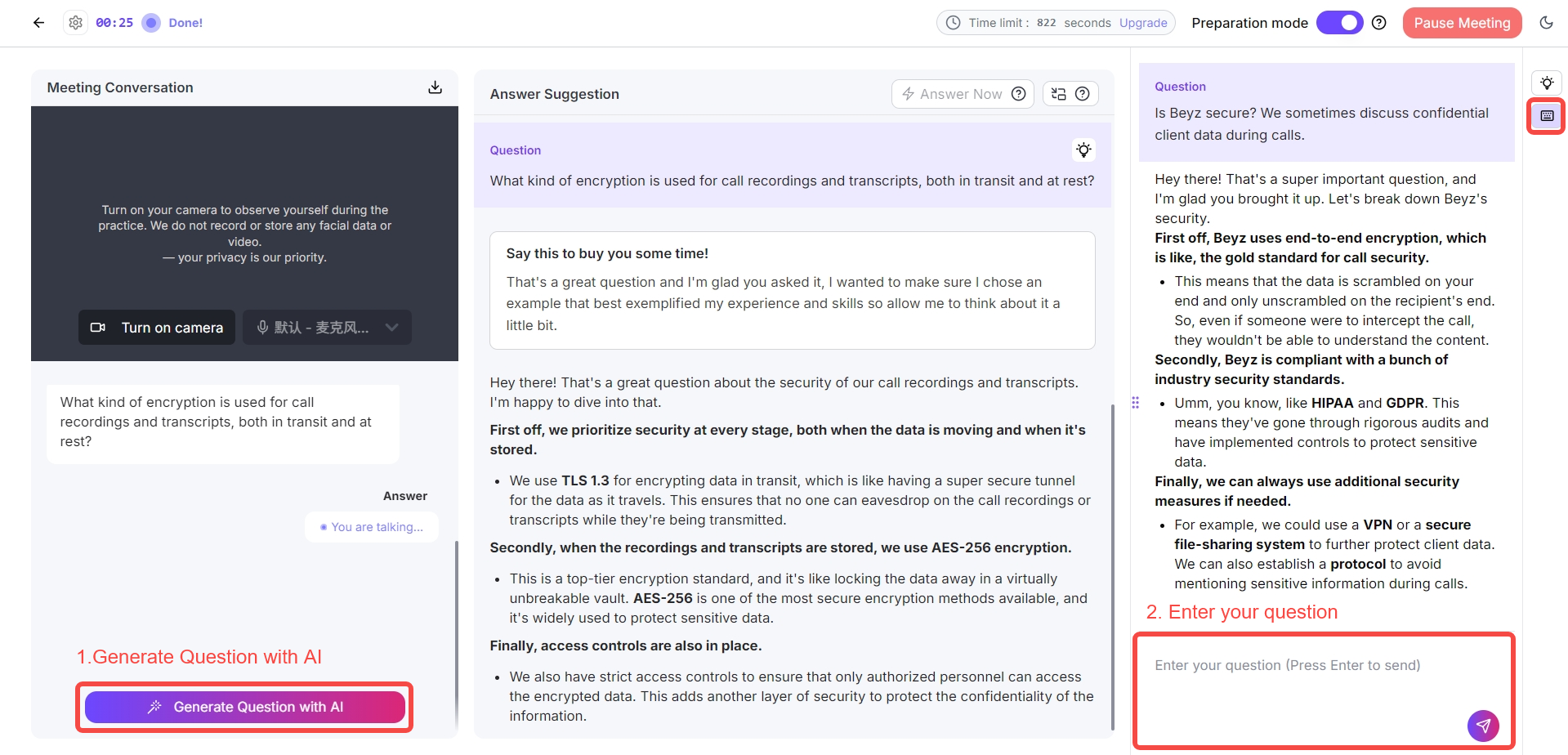Screen dimensions: 1568x755
Task: Send question with paper plane button
Action: pyautogui.click(x=1482, y=725)
